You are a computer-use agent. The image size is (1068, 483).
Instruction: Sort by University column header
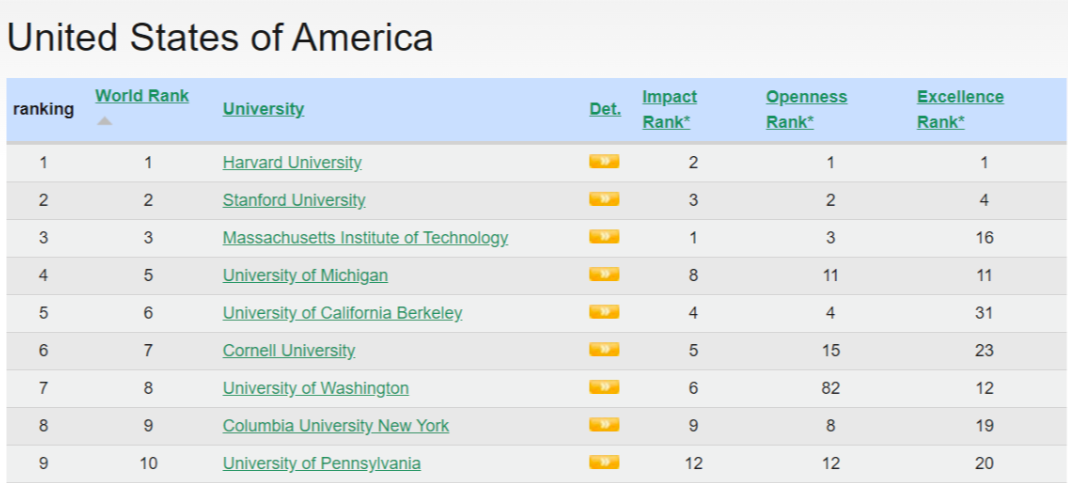click(x=263, y=109)
